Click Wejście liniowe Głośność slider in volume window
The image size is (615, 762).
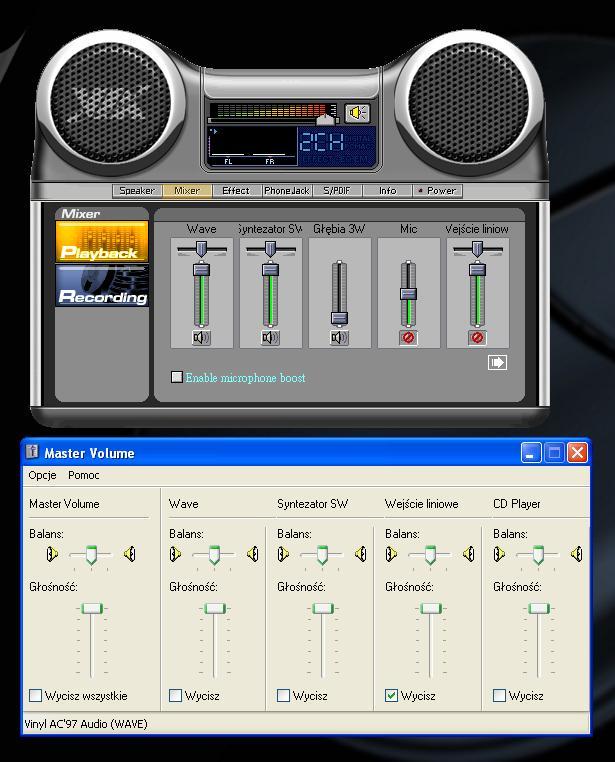tap(430, 608)
